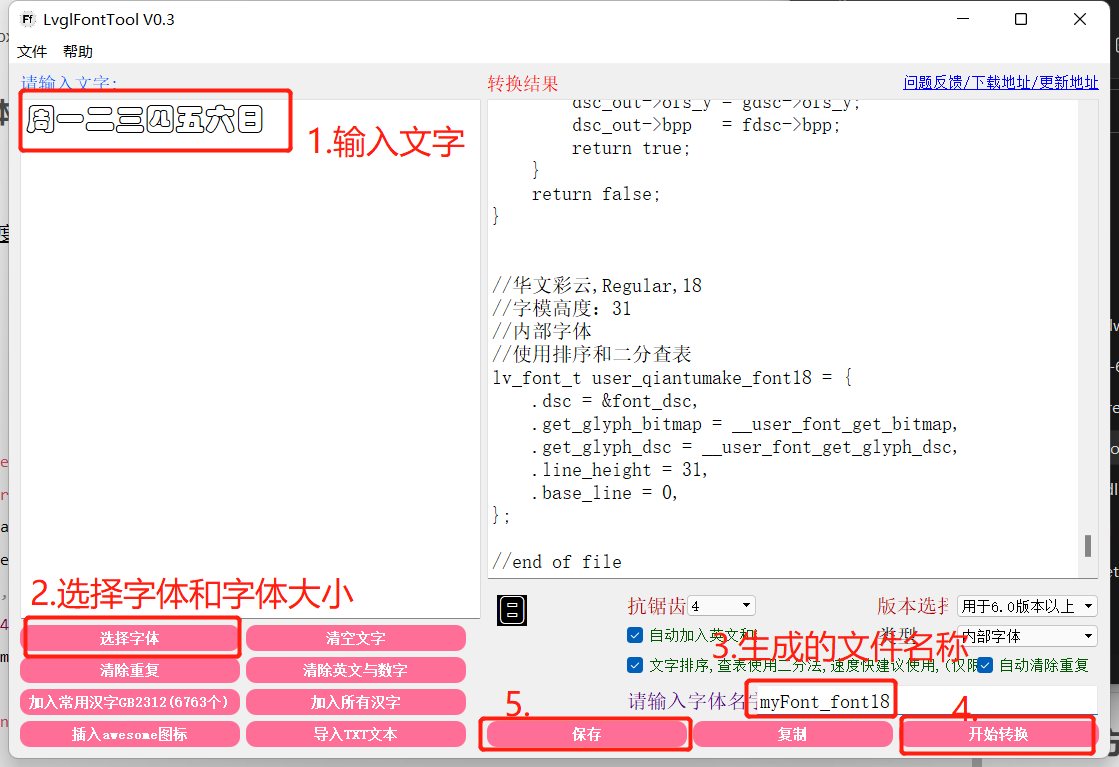Open the 问题反馈/下载地址/更新地址 link
The width and height of the screenshot is (1119, 767).
click(x=1002, y=82)
